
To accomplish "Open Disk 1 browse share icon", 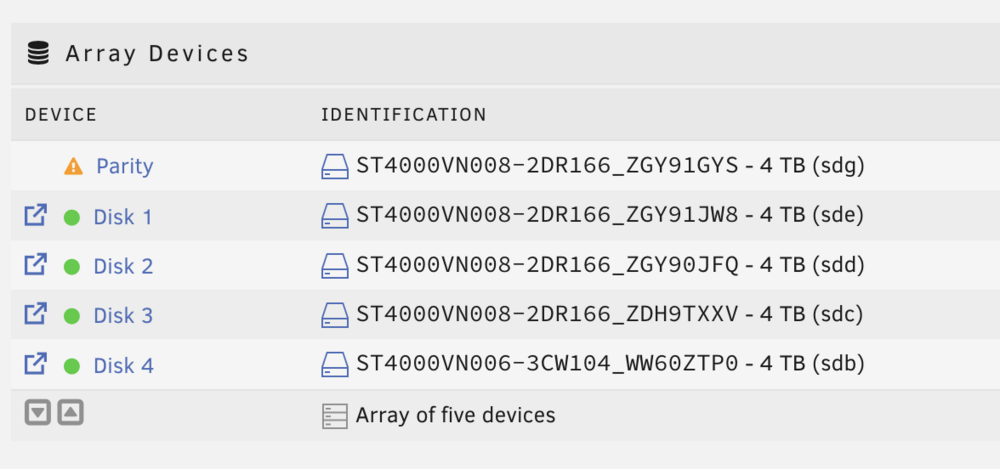I will tap(35, 215).
